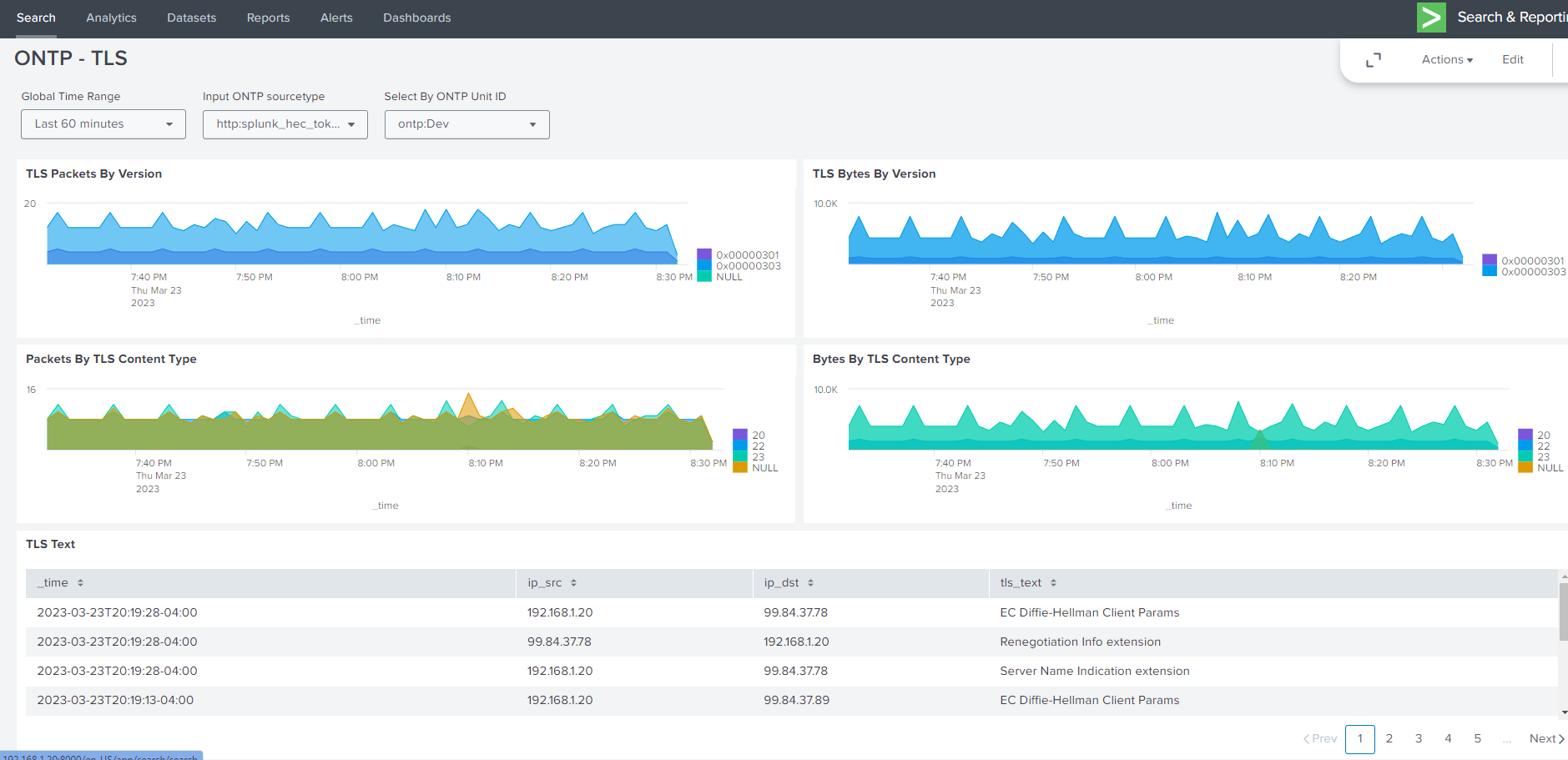This screenshot has width=1568, height=760.
Task: Click Renegotiation Info extension cell
Action: click(1080, 642)
